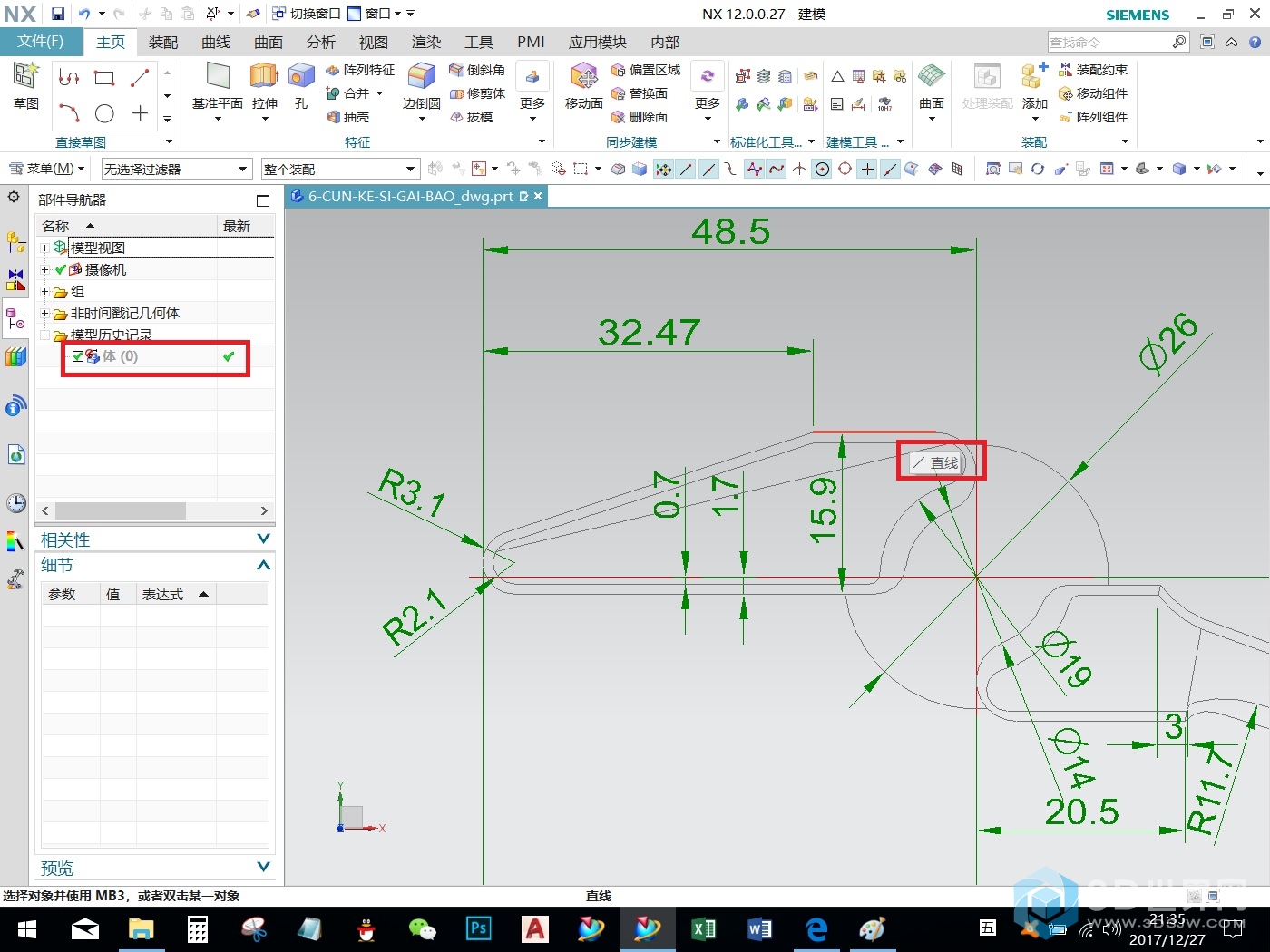The height and width of the screenshot is (952, 1270).
Task: Open the 文件(F) menu
Action: (x=41, y=42)
